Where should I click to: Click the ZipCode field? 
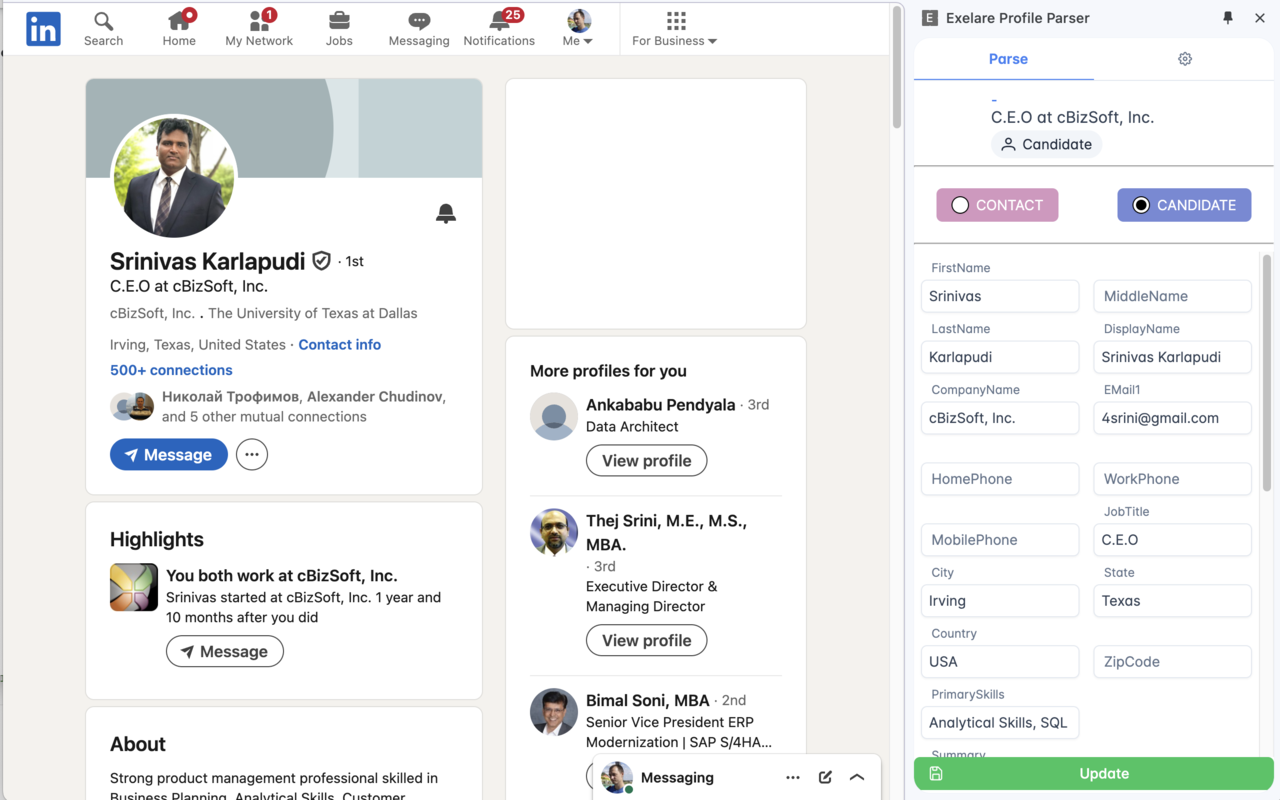coord(1172,662)
